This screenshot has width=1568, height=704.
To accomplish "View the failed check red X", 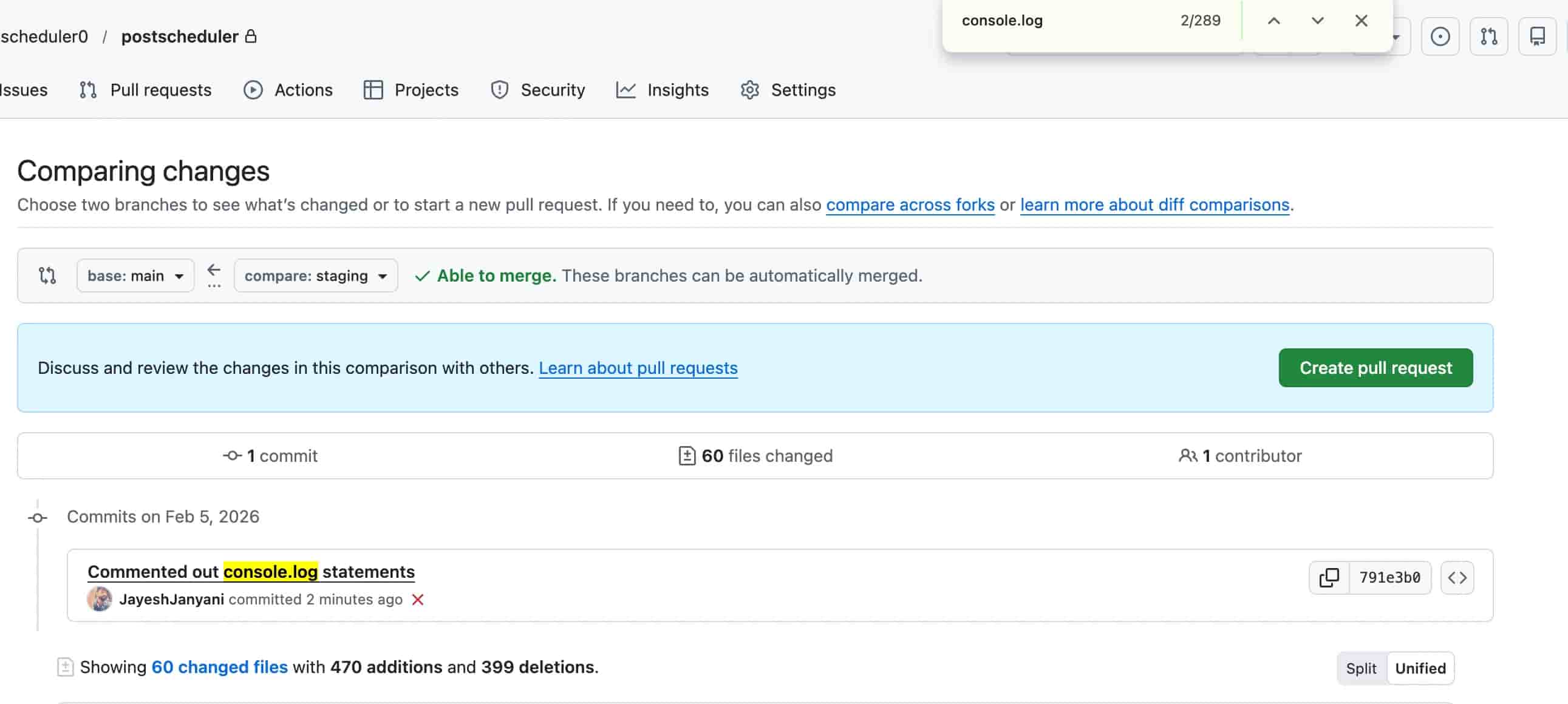I will [418, 600].
